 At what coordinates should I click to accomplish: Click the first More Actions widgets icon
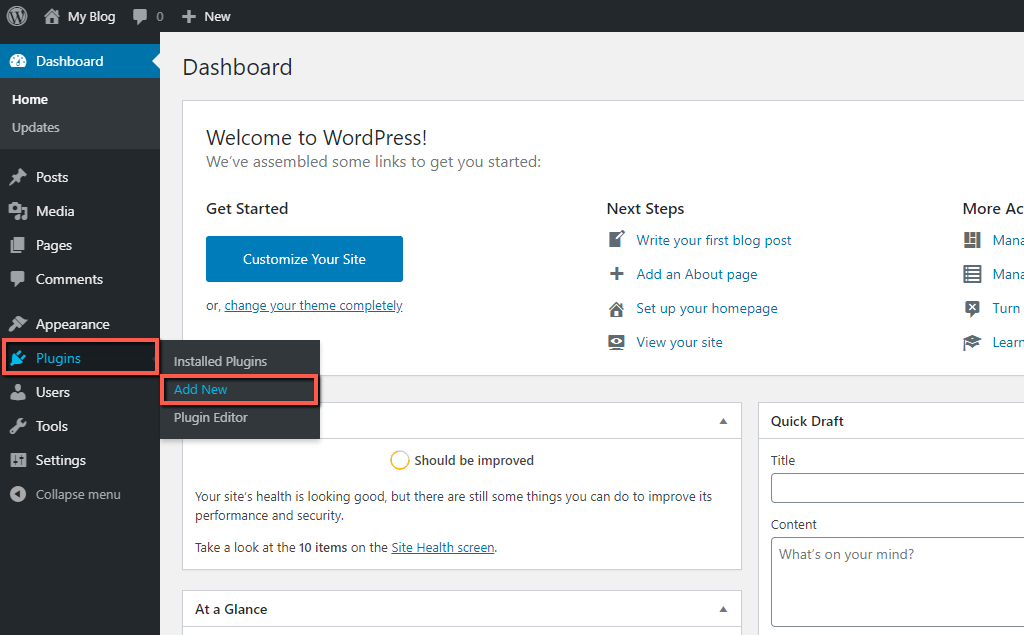tap(972, 240)
